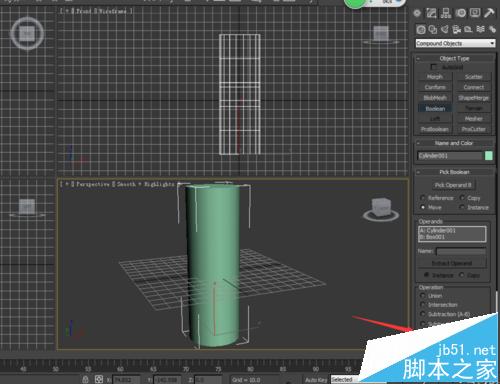Choose the Union operation

coord(423,296)
